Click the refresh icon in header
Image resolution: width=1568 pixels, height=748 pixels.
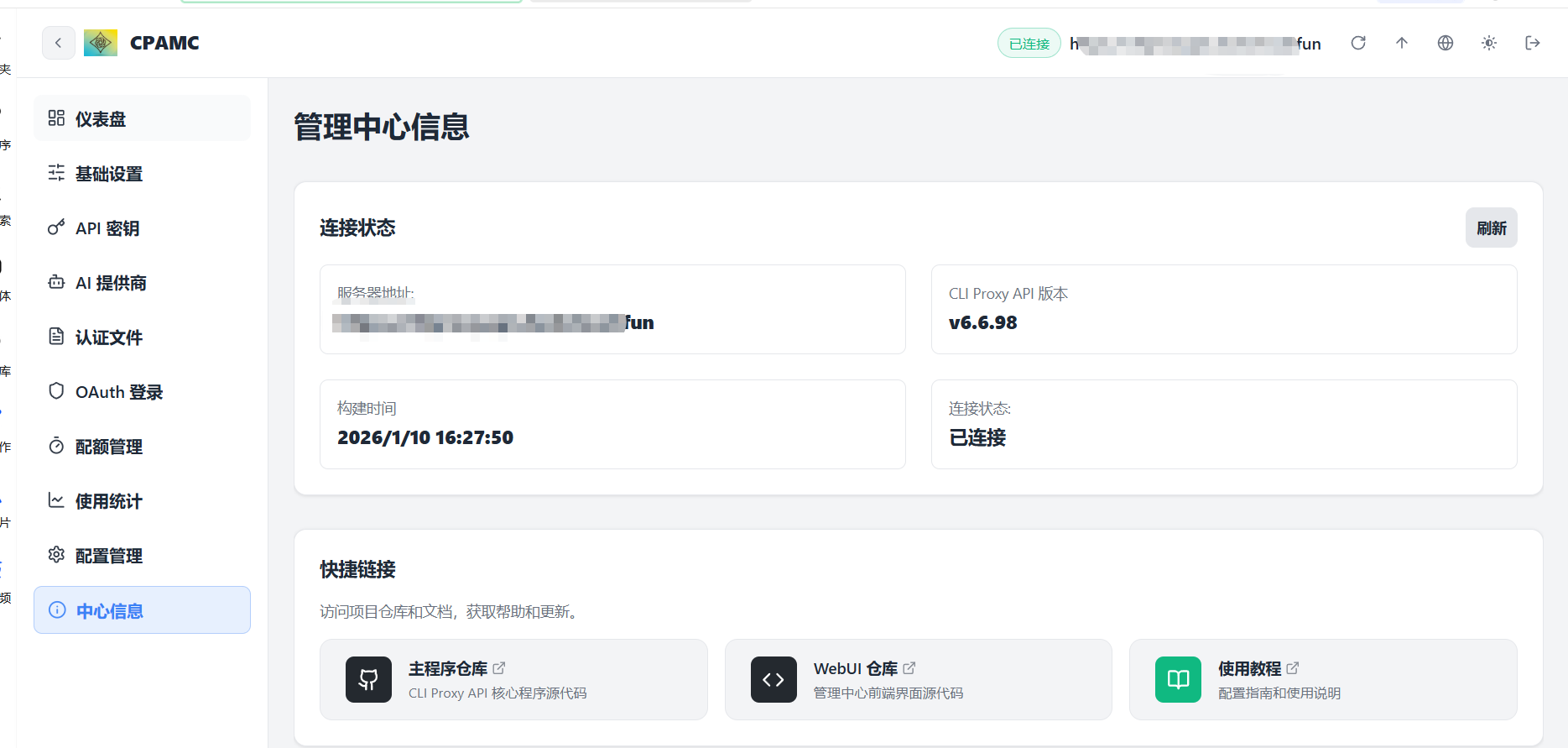tap(1358, 43)
